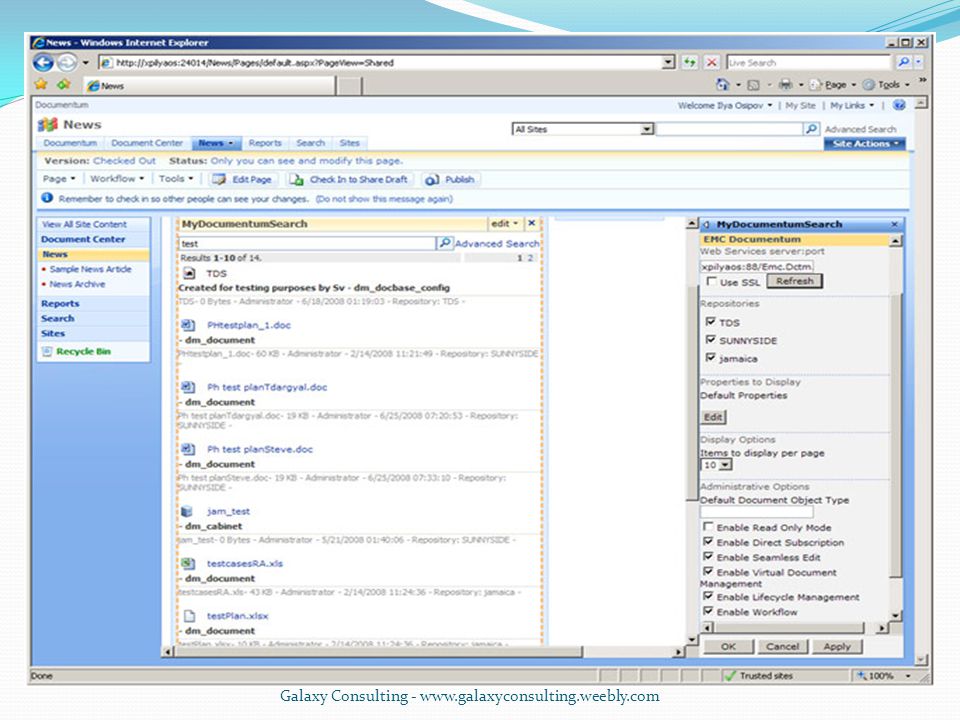Close the MyDocumentumSearch web part
Screen dimensions: 960x720
point(531,223)
